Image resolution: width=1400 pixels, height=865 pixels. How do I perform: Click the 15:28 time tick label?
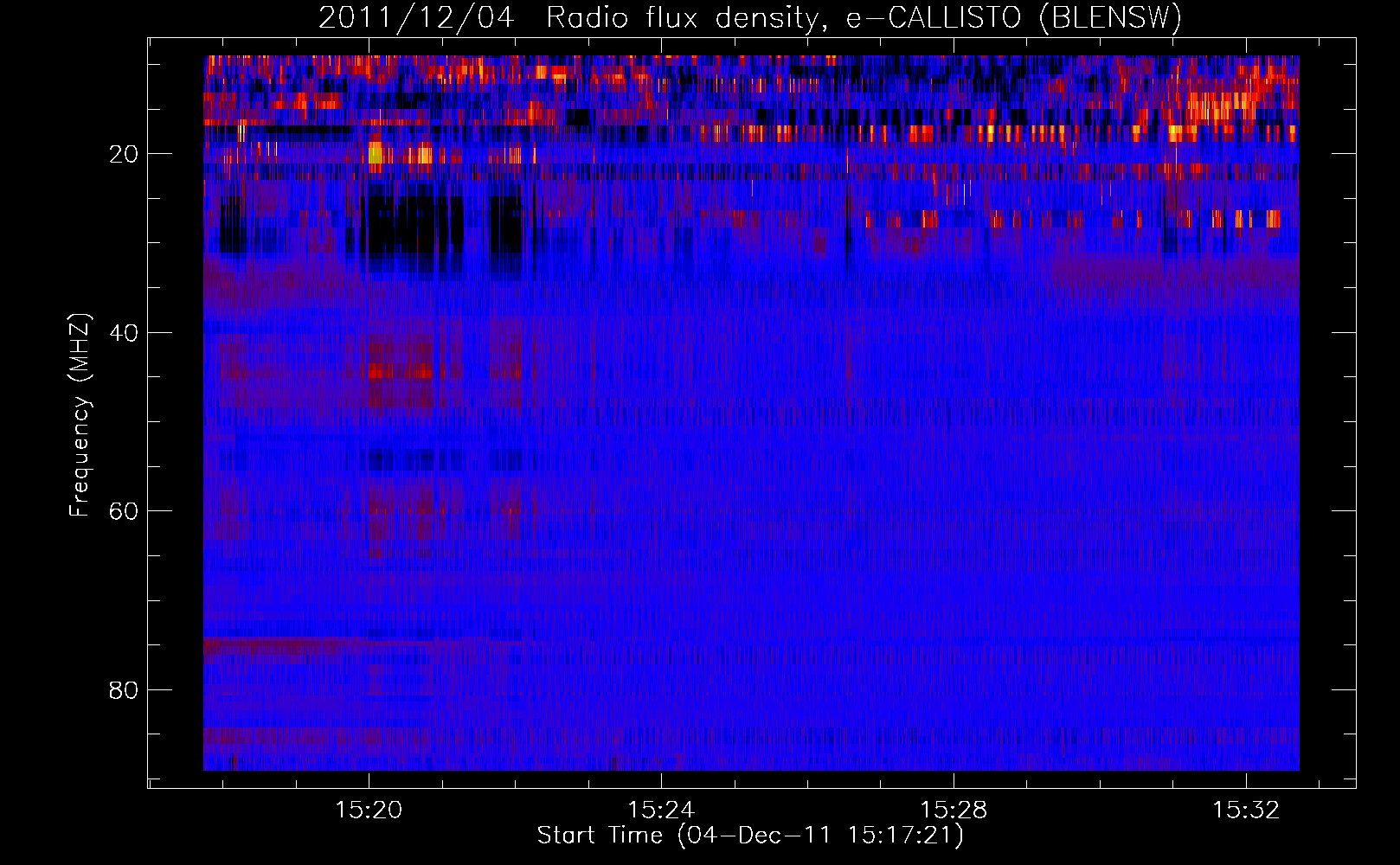pos(954,811)
